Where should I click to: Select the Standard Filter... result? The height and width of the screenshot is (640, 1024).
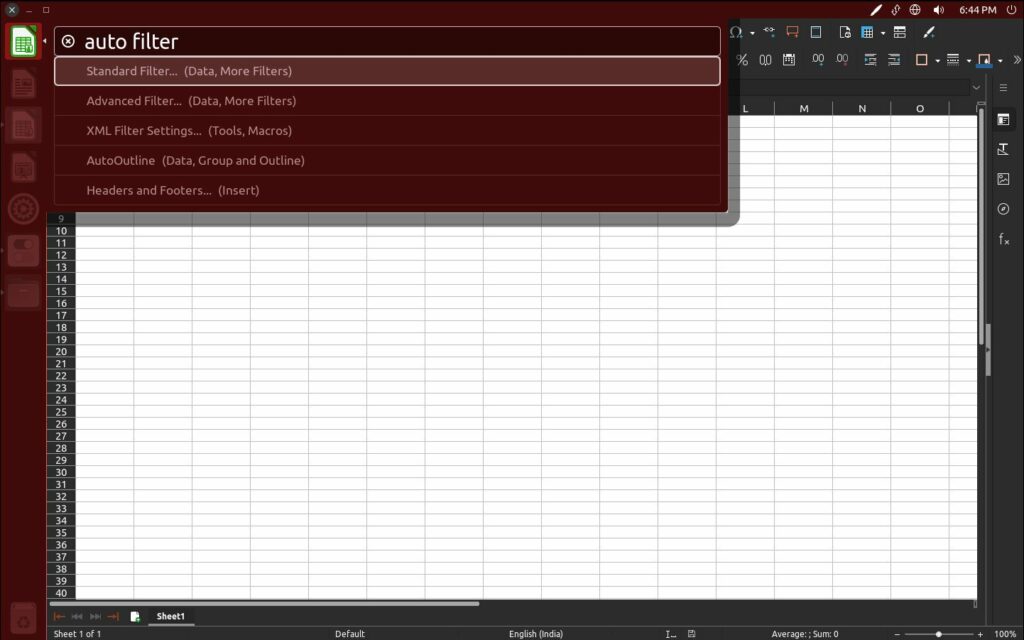tap(387, 71)
